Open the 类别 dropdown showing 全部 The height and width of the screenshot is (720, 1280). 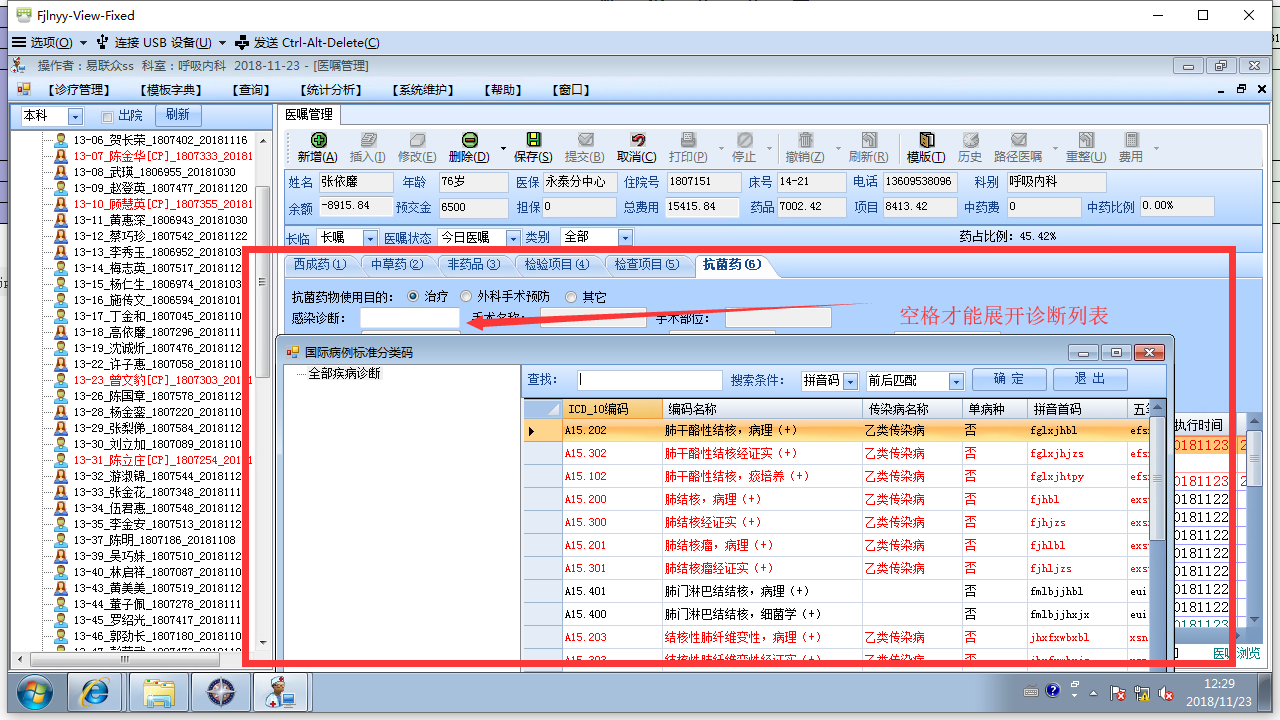click(625, 238)
